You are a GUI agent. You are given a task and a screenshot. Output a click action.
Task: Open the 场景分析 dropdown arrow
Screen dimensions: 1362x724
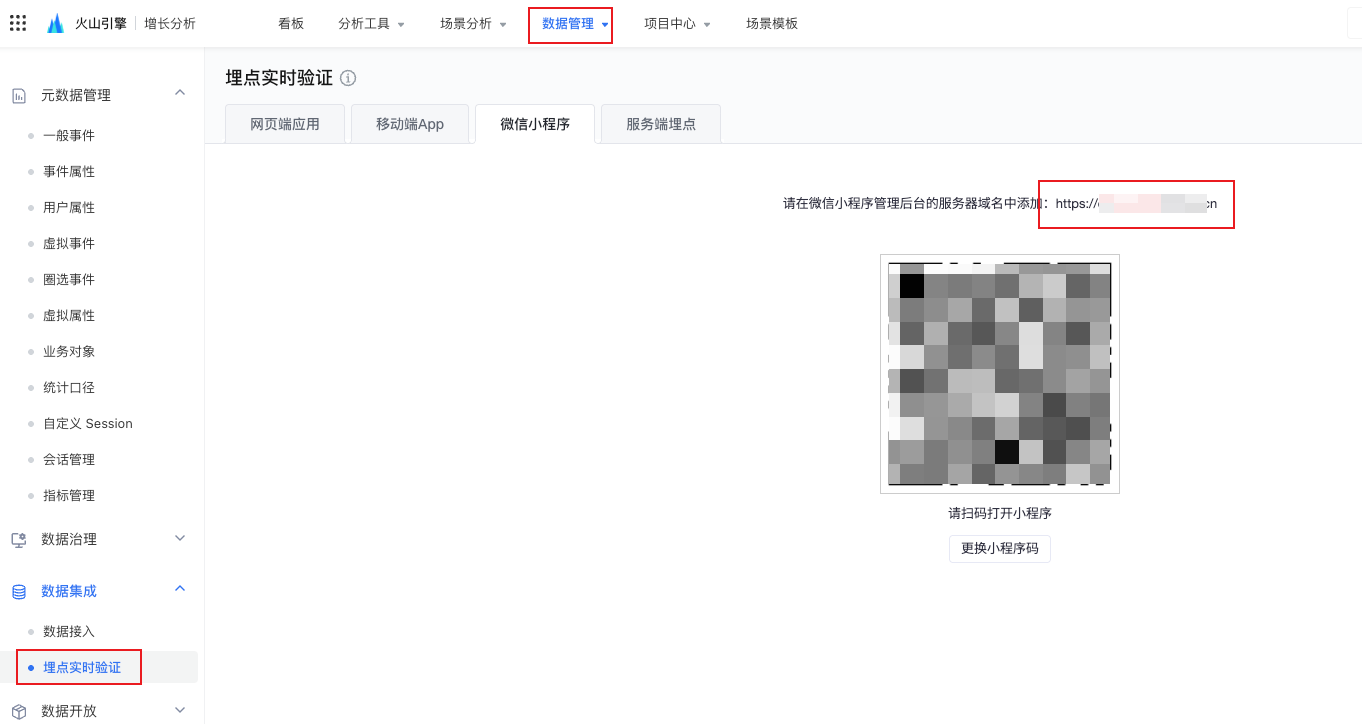click(x=503, y=25)
